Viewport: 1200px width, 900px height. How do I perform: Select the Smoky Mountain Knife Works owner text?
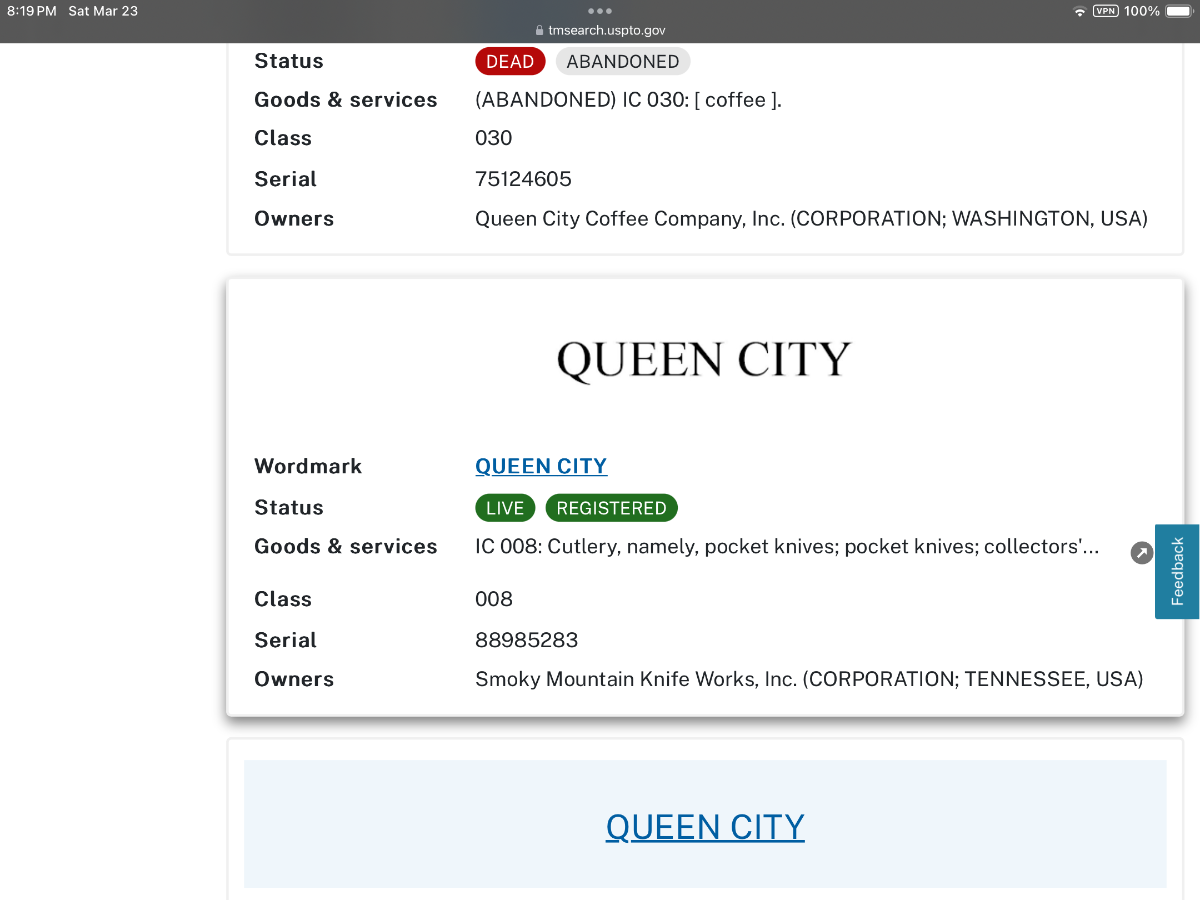[809, 679]
